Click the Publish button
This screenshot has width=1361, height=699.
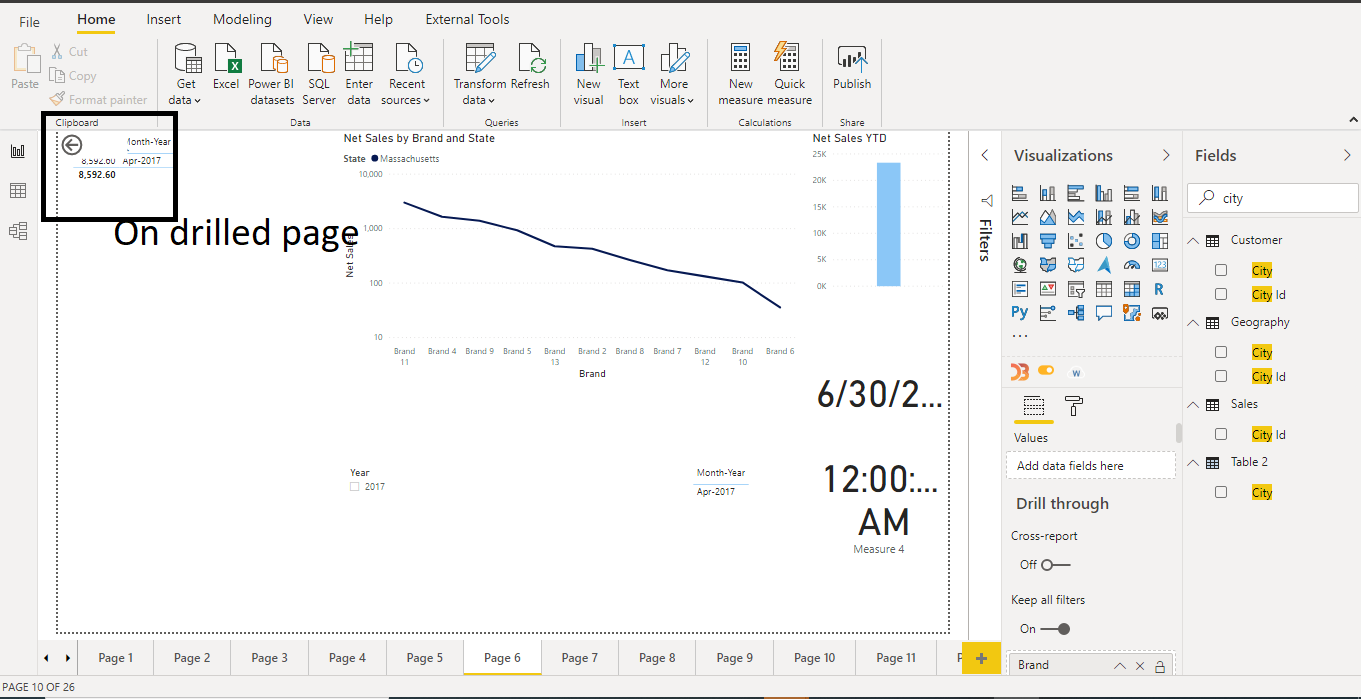point(852,67)
